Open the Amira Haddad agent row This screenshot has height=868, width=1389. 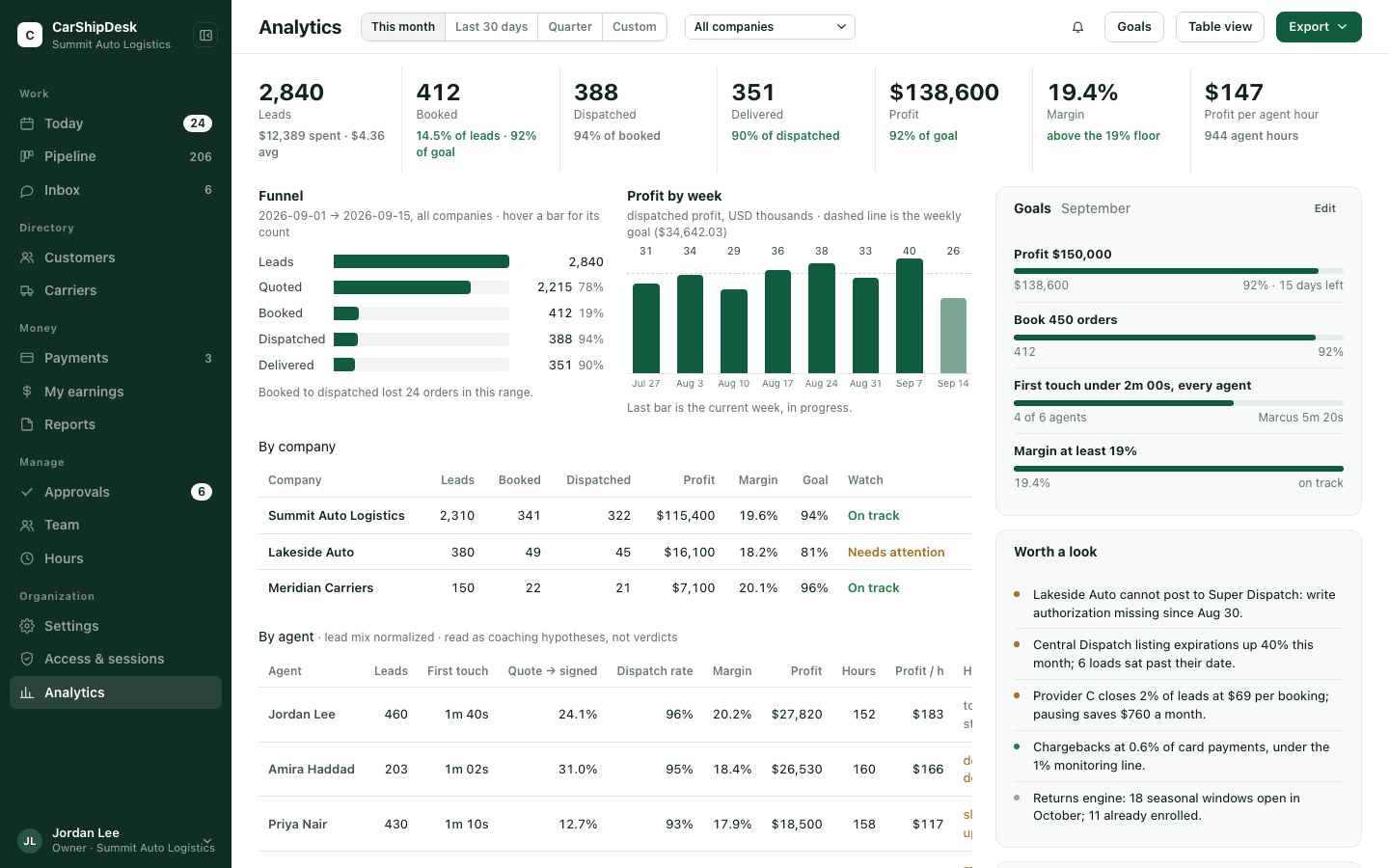click(x=615, y=770)
